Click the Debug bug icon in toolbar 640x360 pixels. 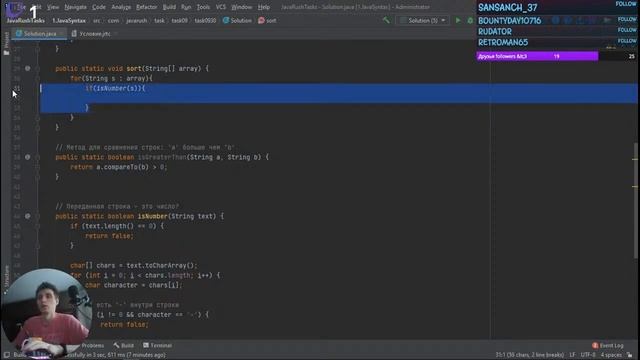tap(470, 20)
